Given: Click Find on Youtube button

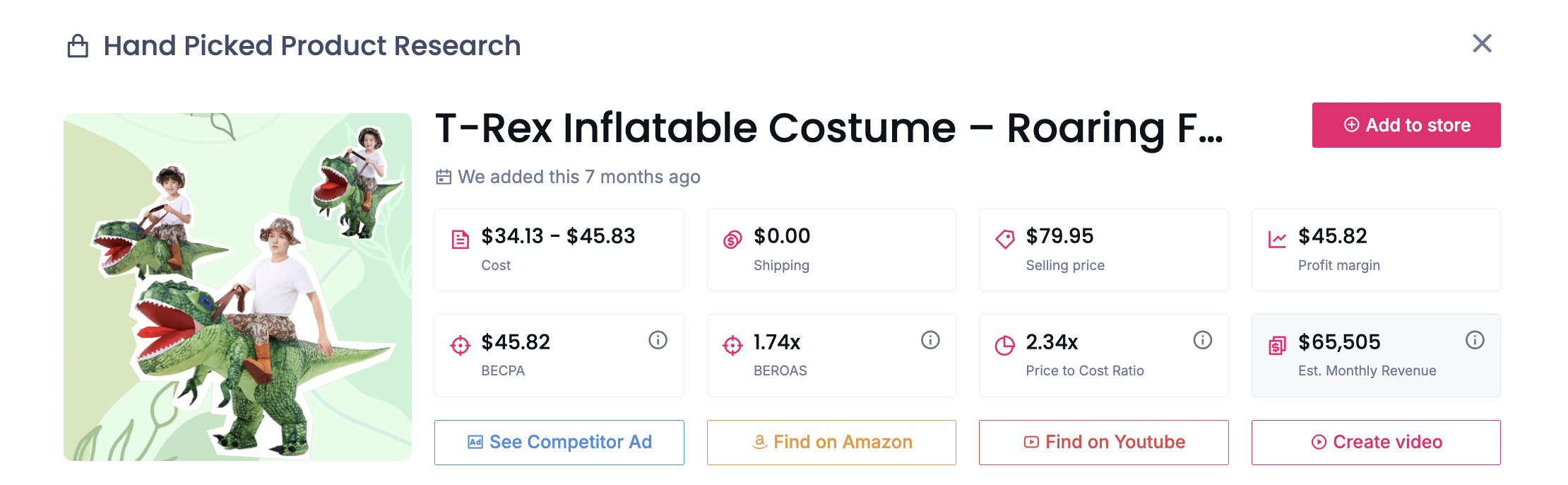Looking at the screenshot, I should point(1103,443).
